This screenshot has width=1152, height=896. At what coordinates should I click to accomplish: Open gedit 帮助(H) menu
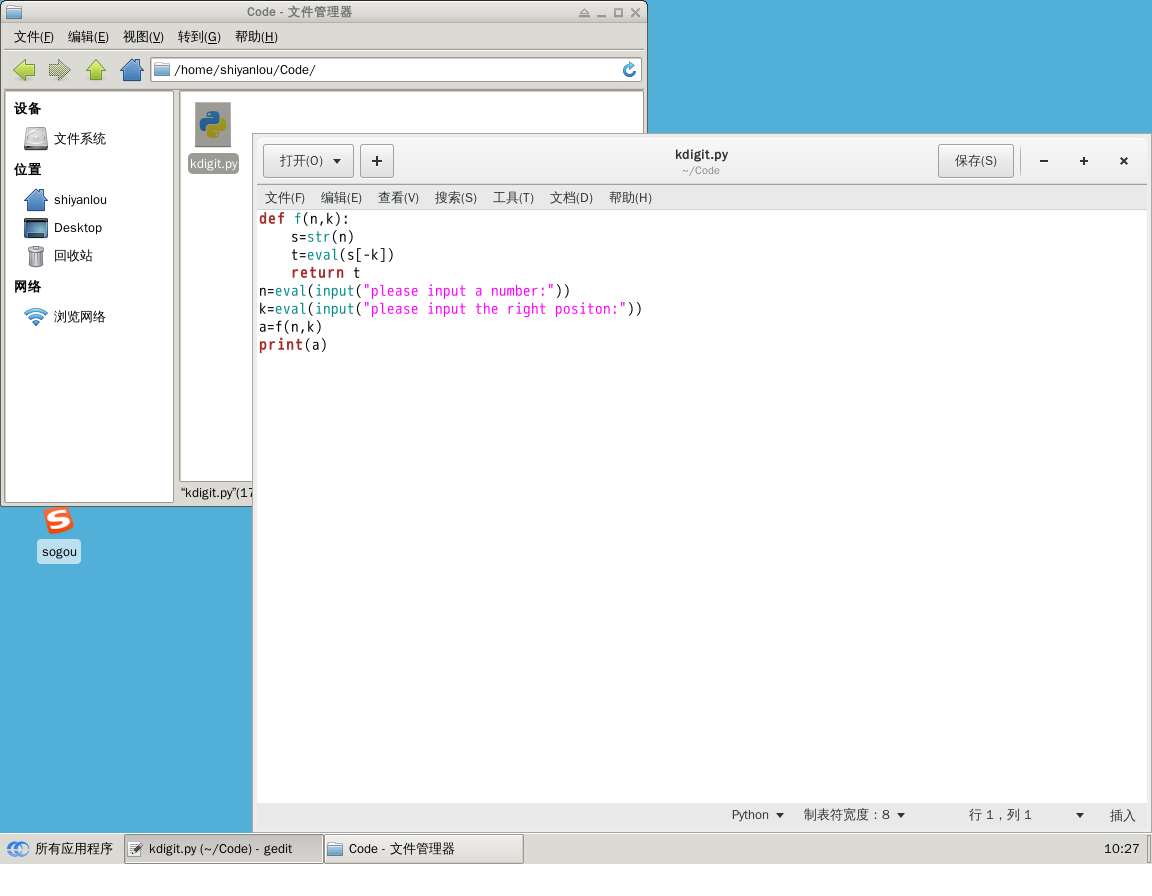630,198
